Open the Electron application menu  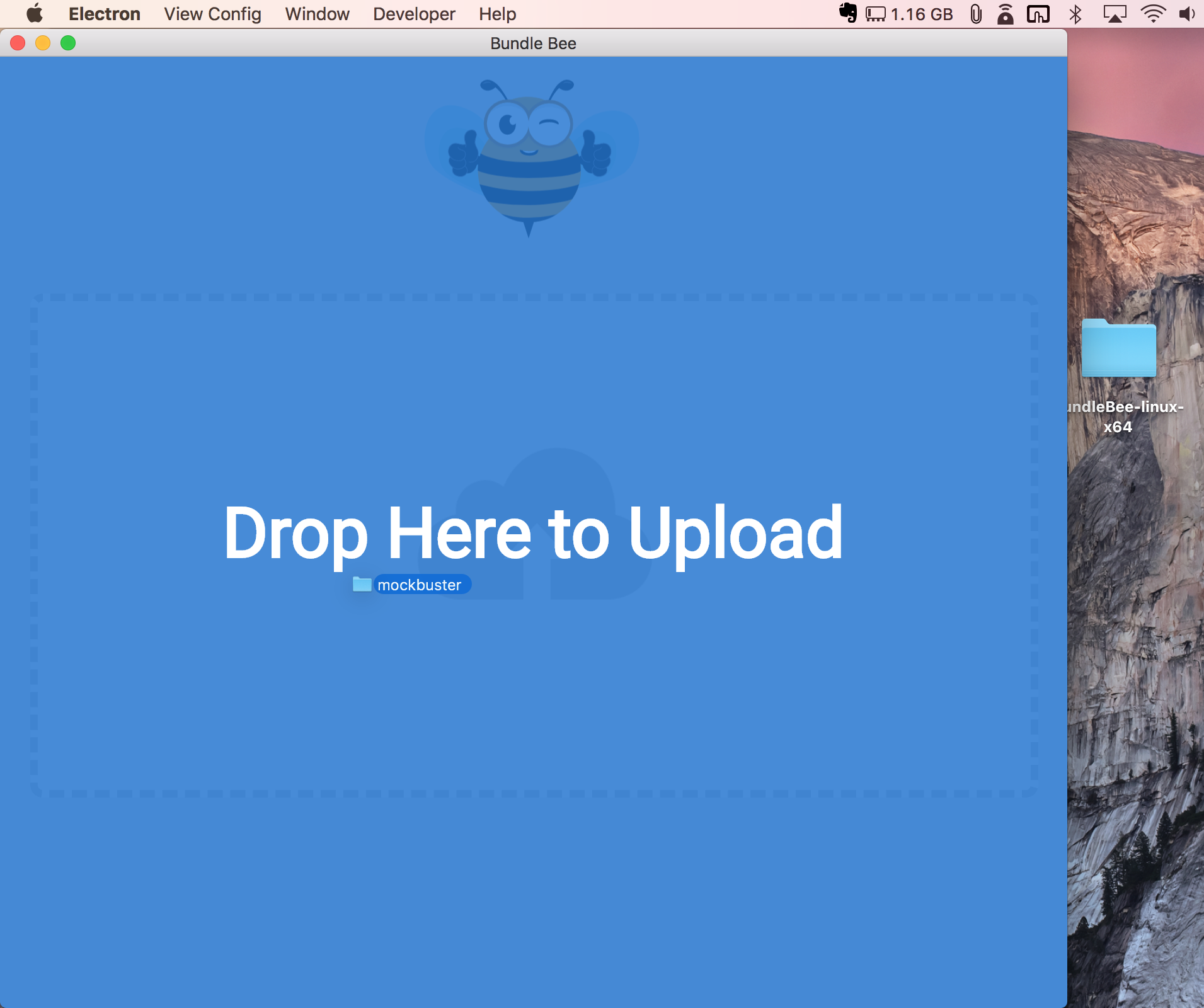(x=105, y=14)
